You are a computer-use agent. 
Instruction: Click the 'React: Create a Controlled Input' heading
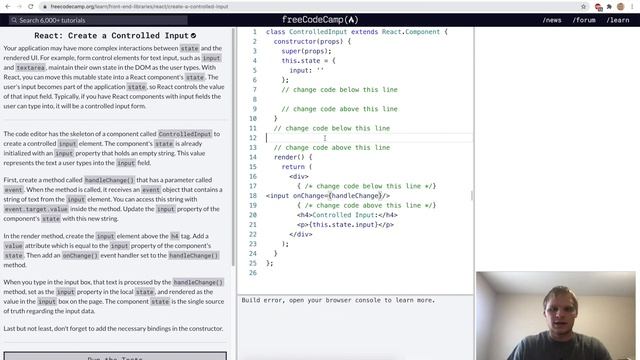[x=111, y=36]
